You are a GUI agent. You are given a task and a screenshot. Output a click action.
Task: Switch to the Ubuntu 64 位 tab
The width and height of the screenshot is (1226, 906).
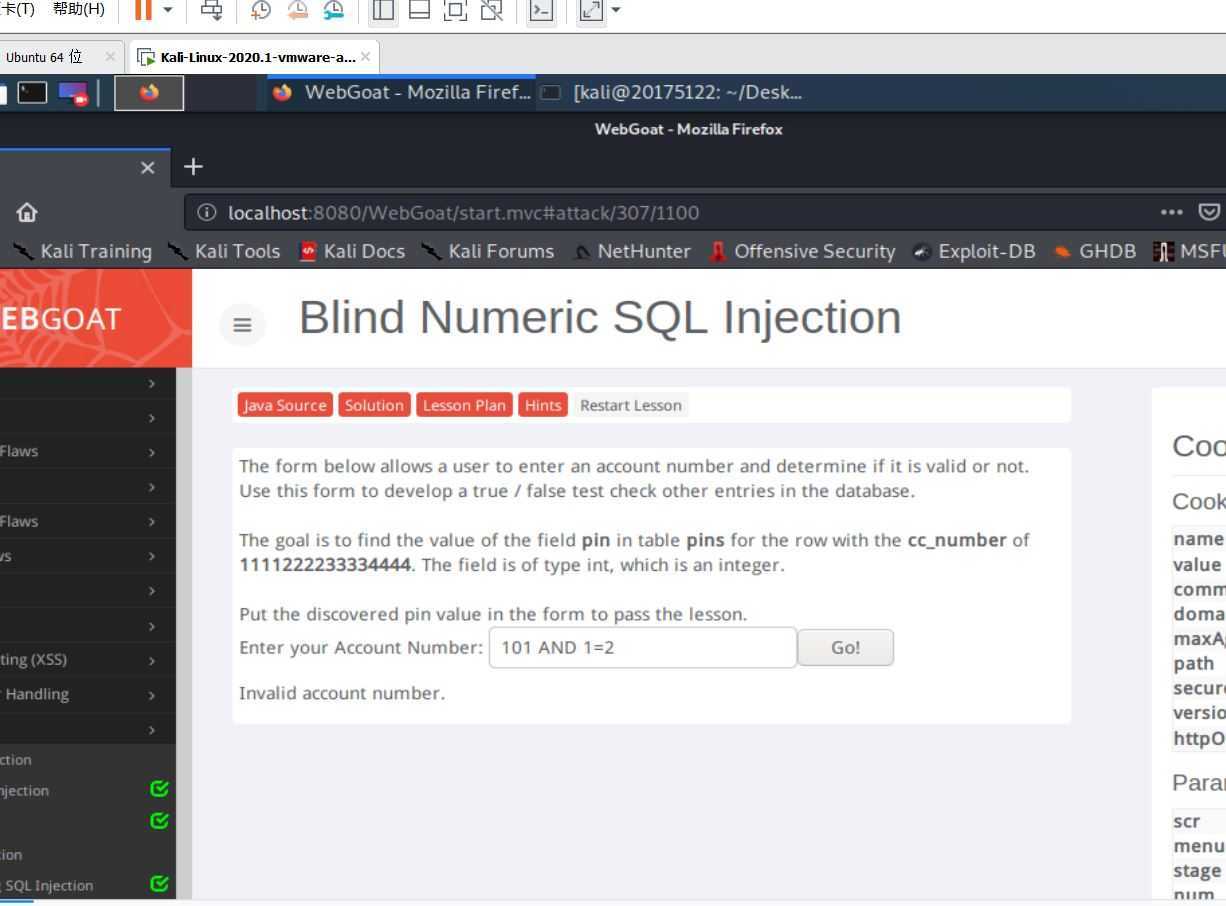(45, 57)
